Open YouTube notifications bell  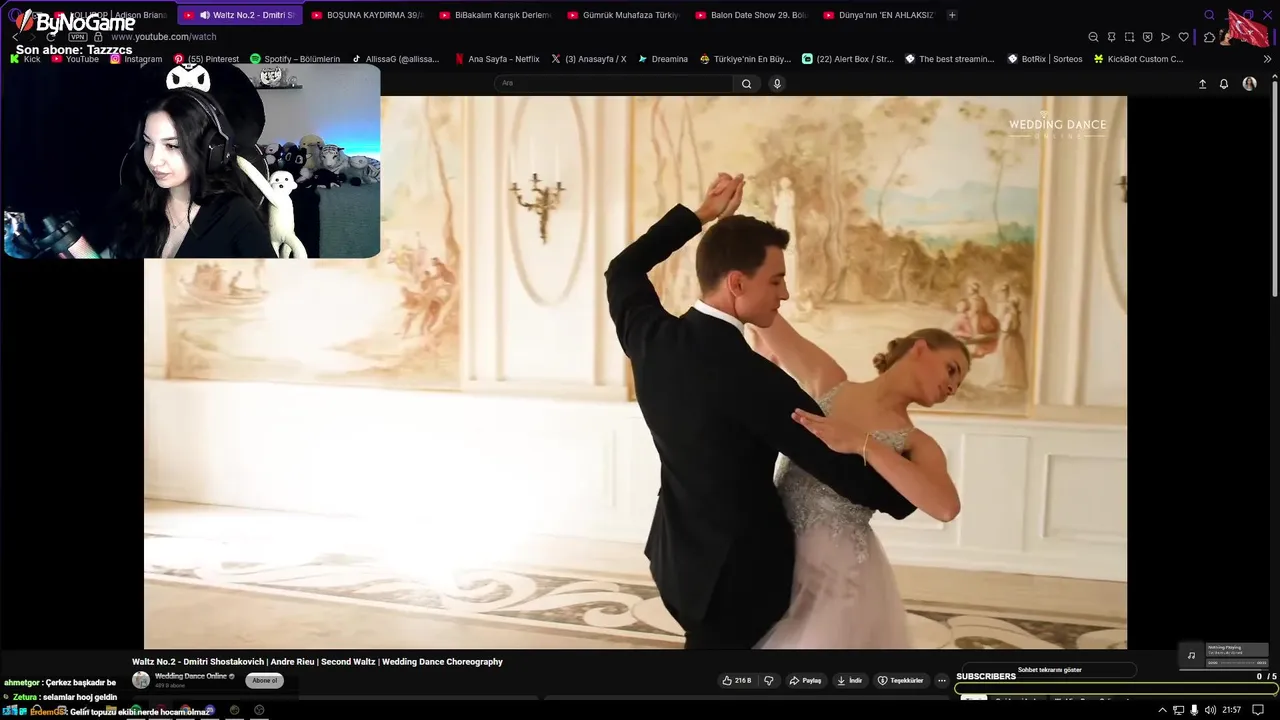click(x=1224, y=84)
